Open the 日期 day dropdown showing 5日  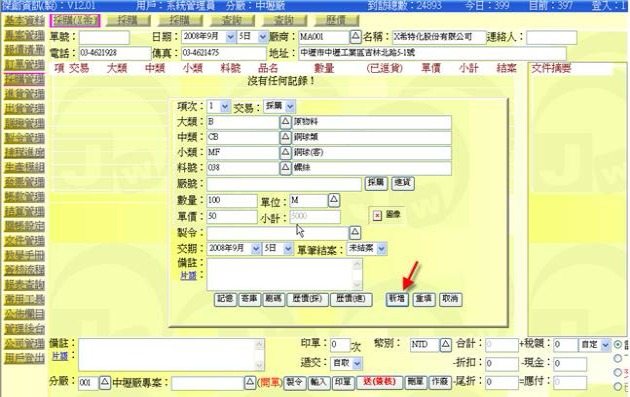click(252, 37)
